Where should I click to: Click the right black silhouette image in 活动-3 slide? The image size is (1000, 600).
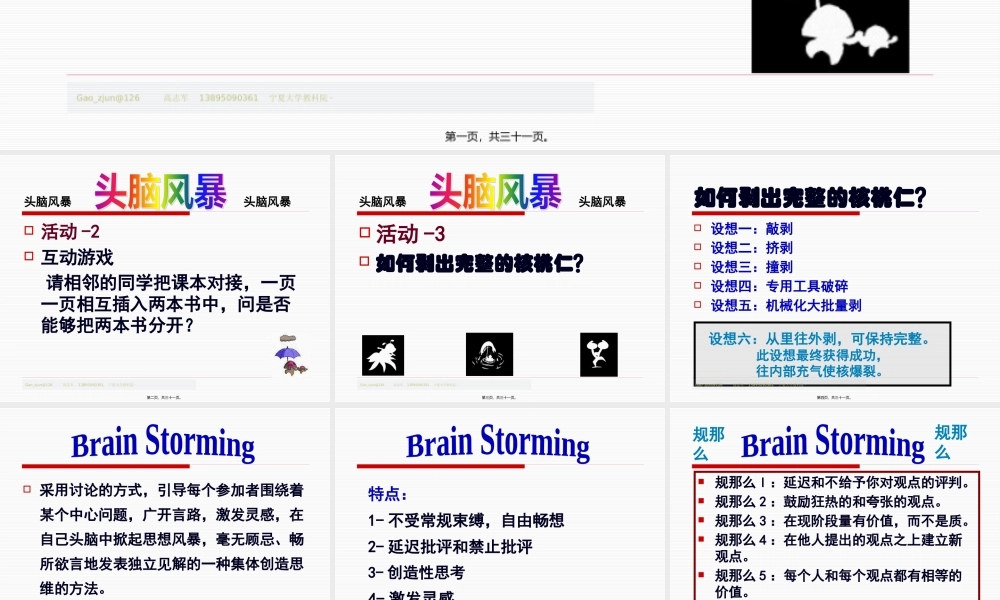point(598,354)
